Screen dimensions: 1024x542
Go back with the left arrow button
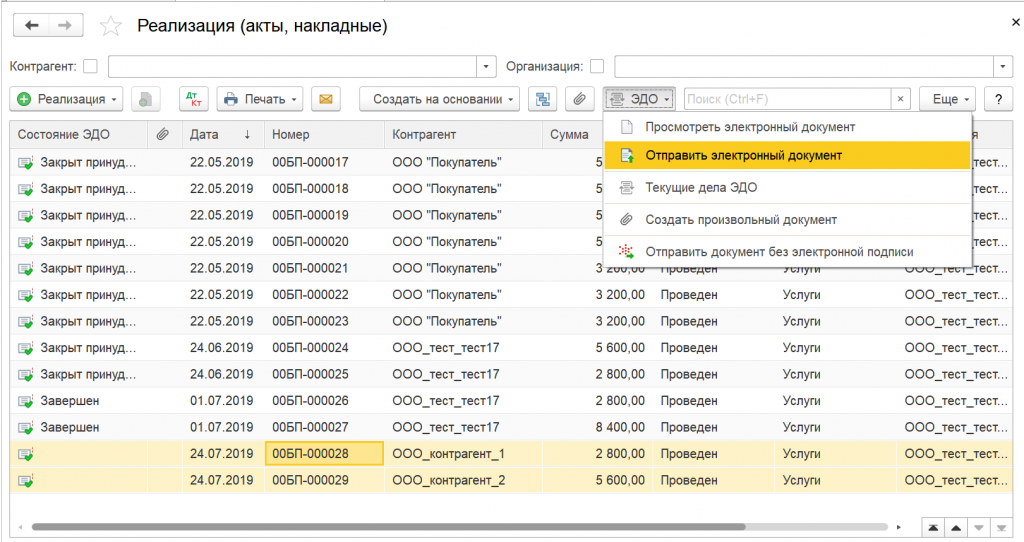31,25
